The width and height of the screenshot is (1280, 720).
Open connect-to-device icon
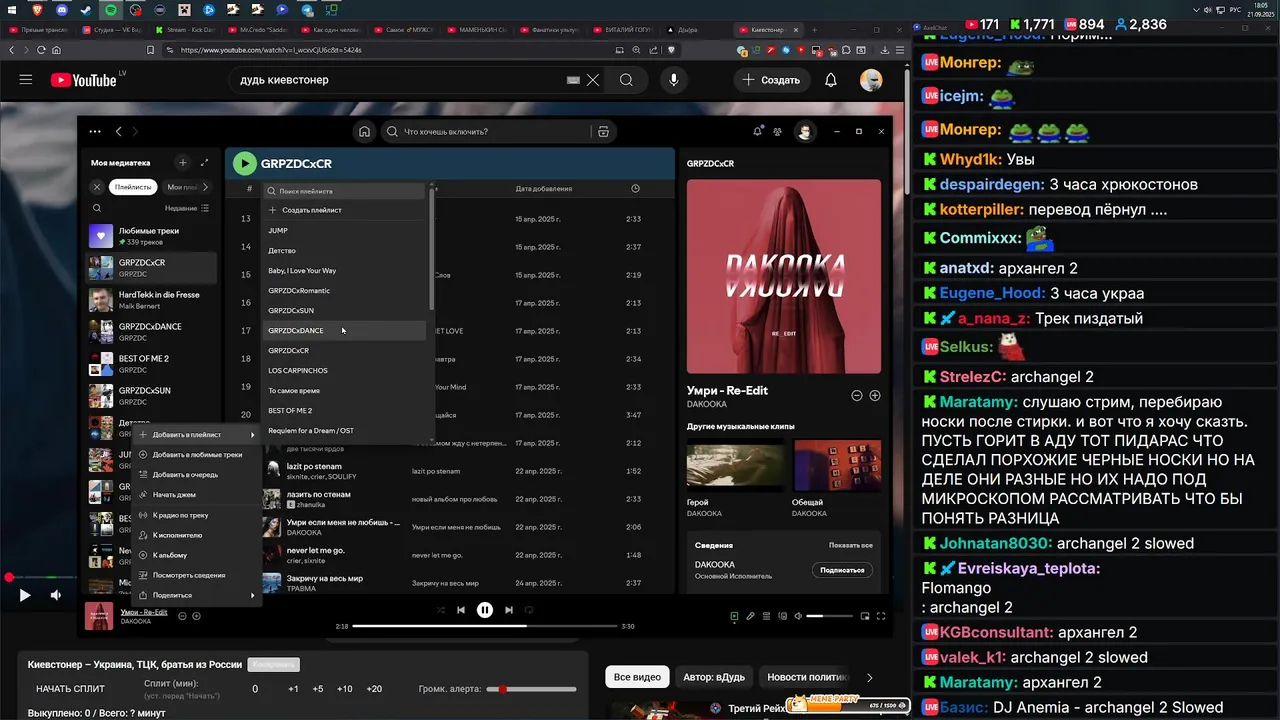click(x=781, y=616)
